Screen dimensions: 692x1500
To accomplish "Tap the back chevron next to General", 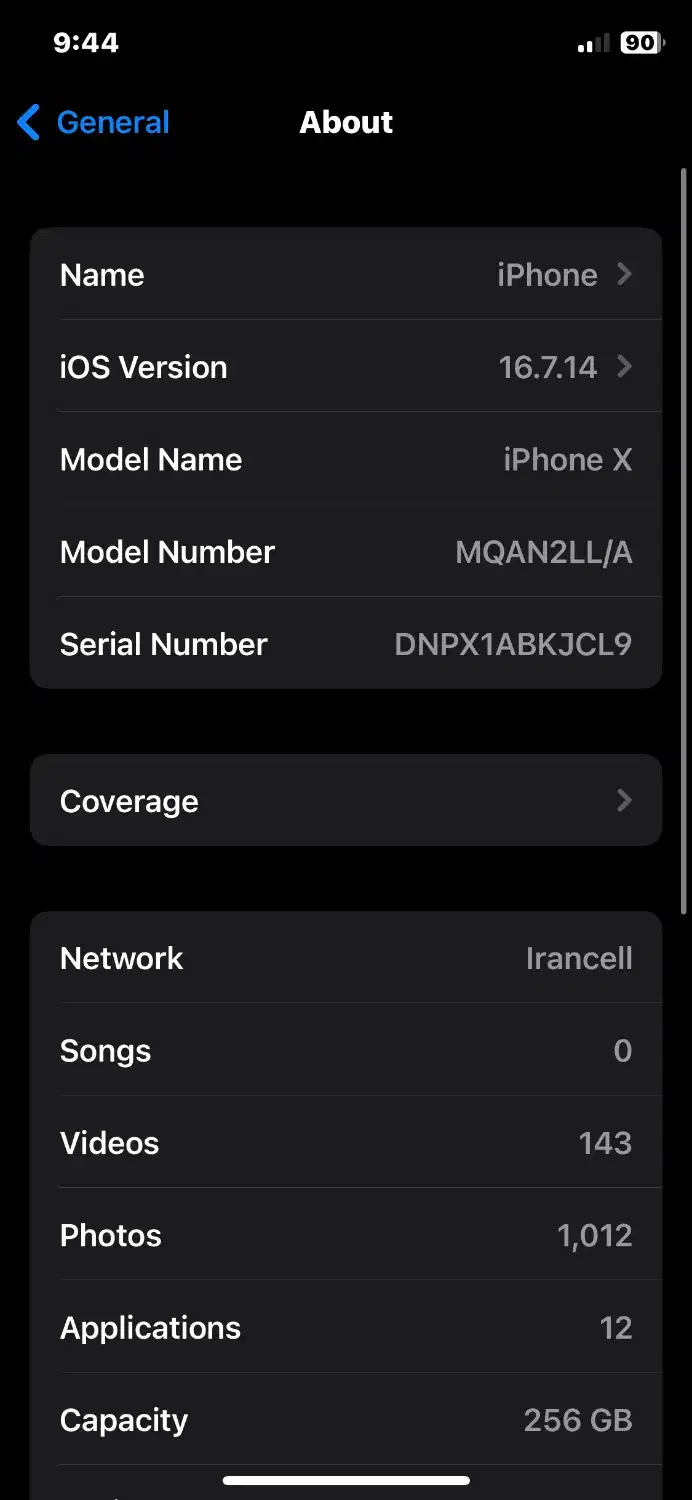I will [26, 122].
